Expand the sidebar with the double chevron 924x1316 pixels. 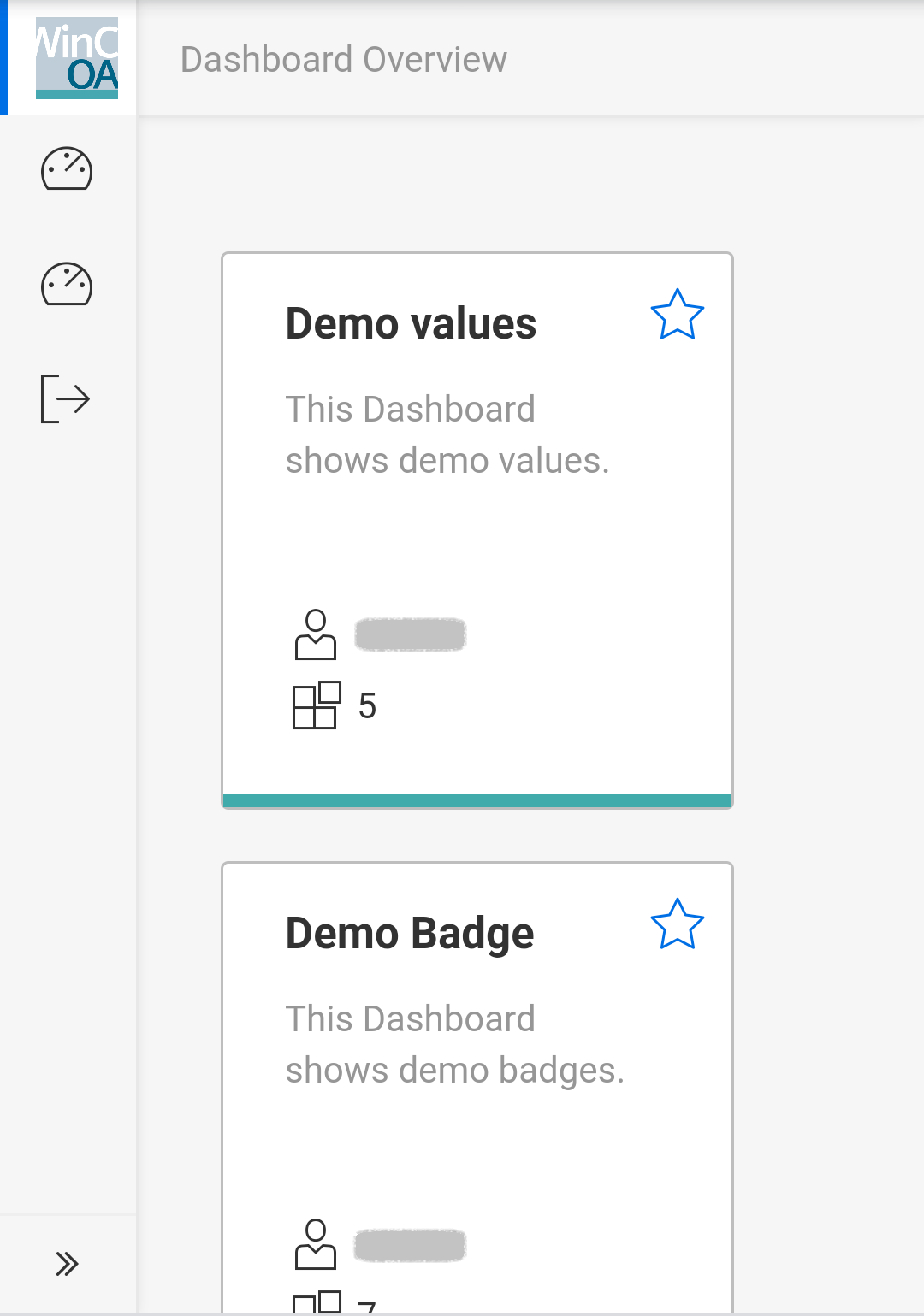(x=67, y=1263)
